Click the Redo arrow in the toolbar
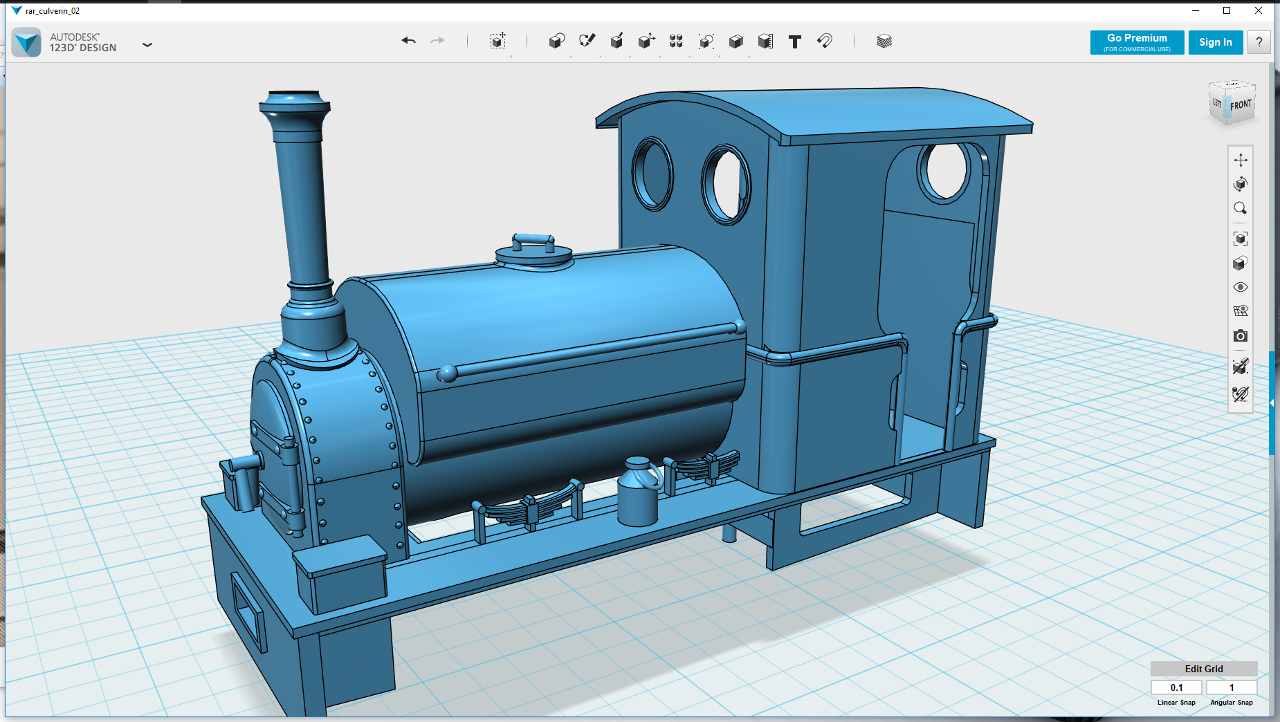Image resolution: width=1280 pixels, height=722 pixels. tap(437, 41)
